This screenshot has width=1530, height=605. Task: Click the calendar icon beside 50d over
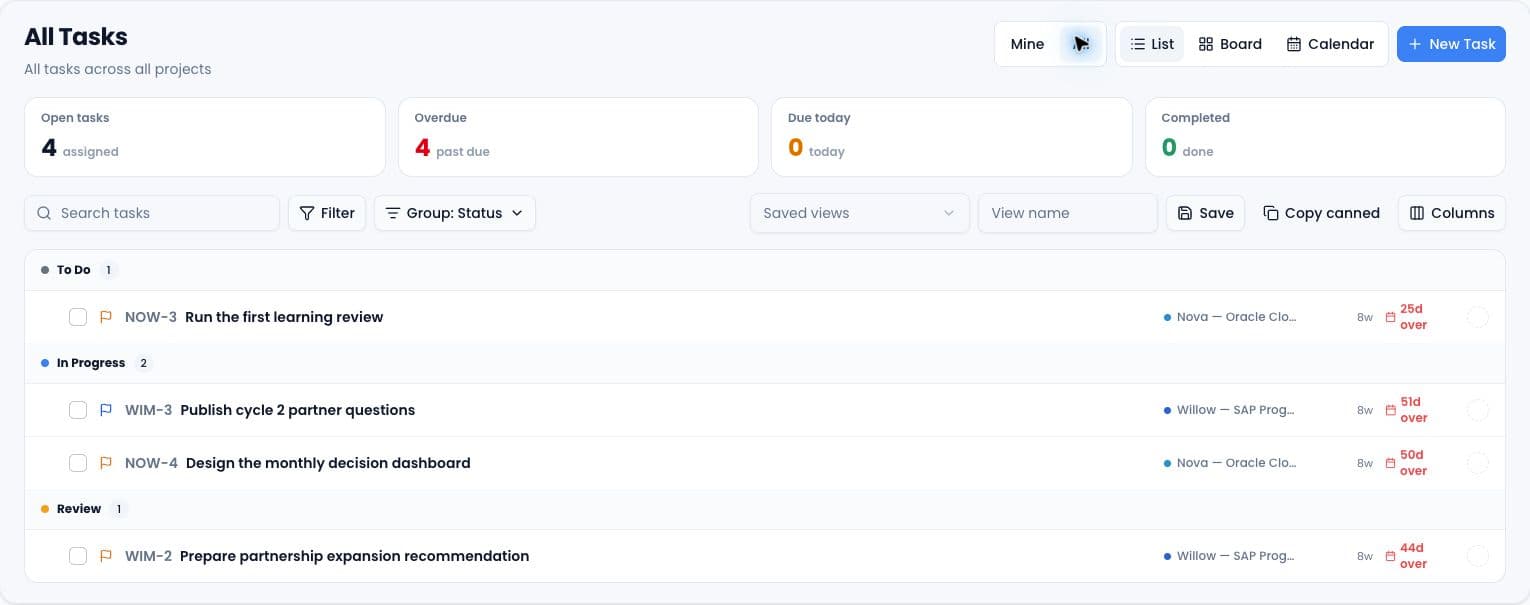[x=1390, y=463]
